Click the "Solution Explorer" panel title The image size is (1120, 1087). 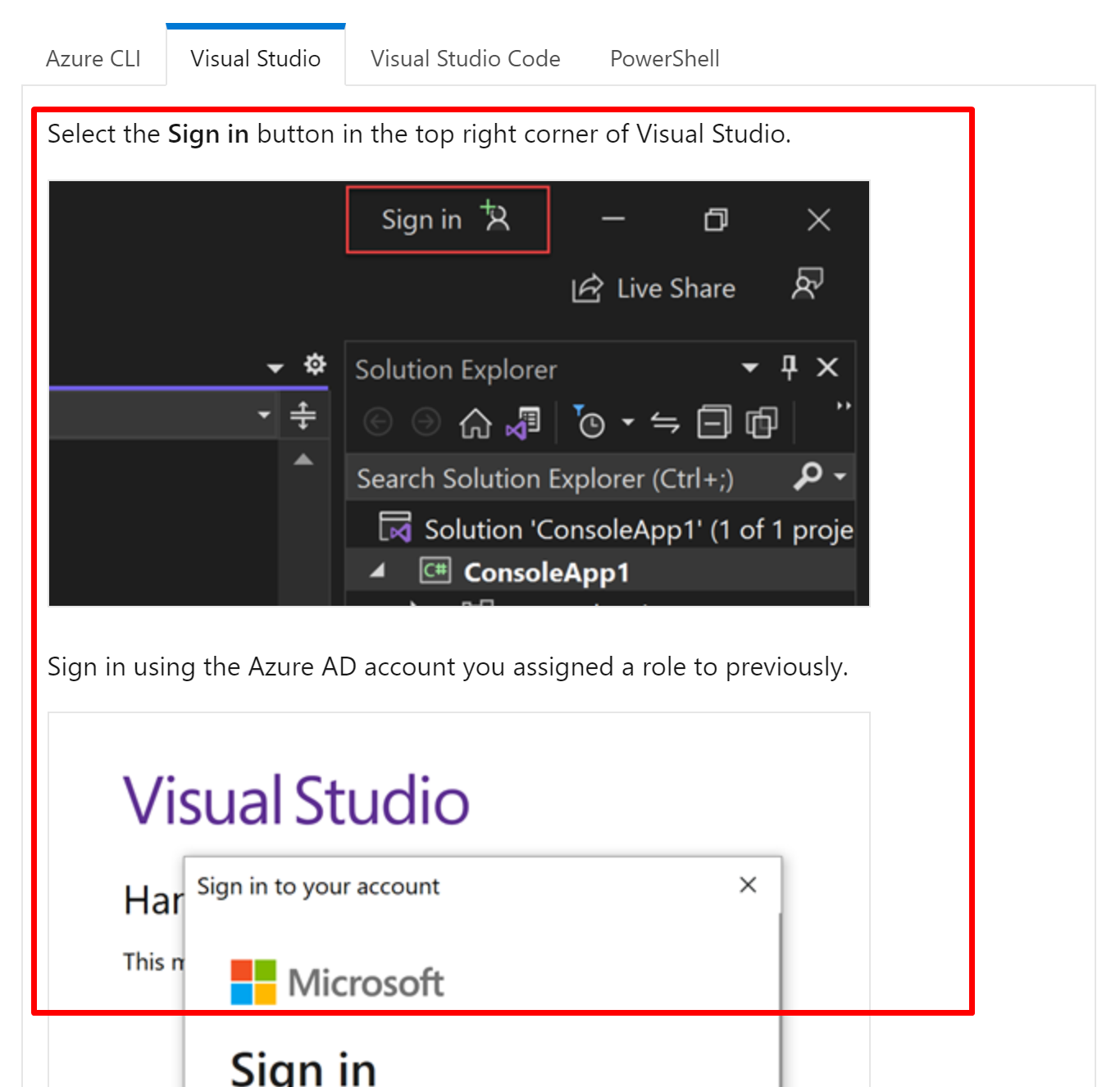[456, 370]
